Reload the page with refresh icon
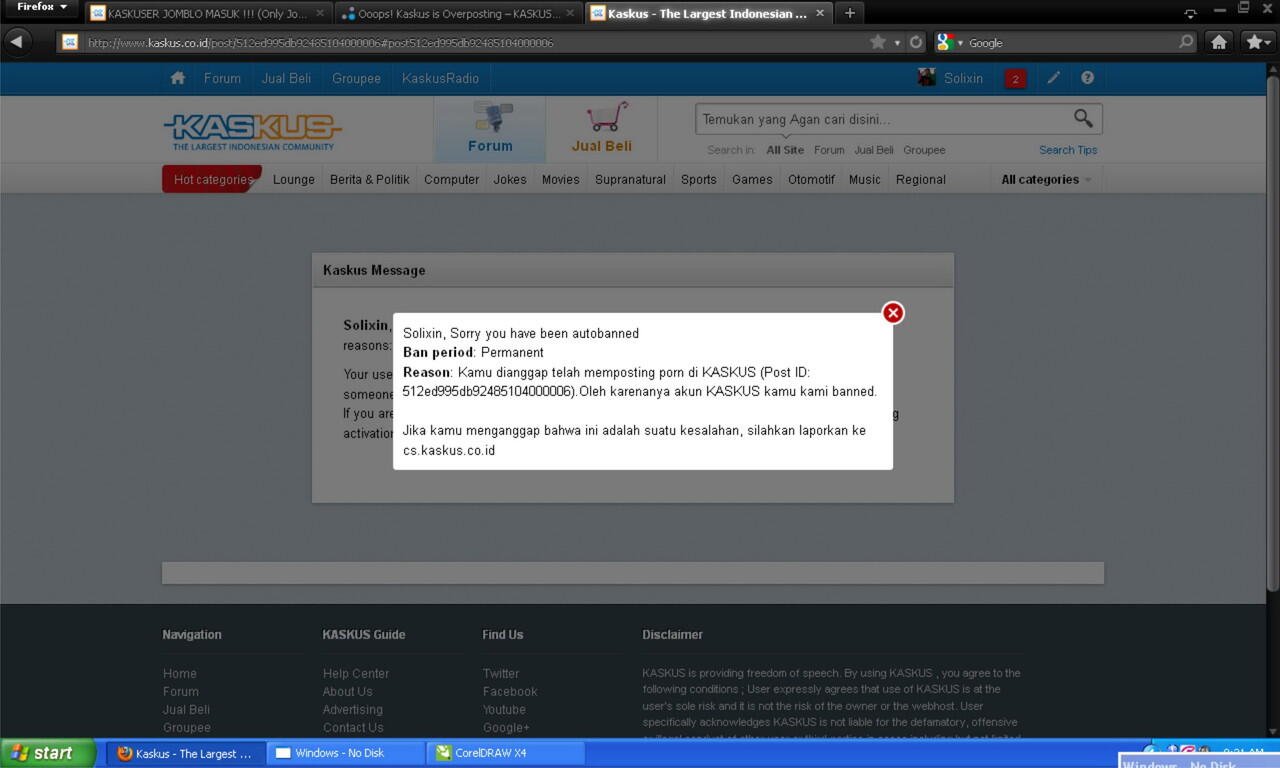 915,42
